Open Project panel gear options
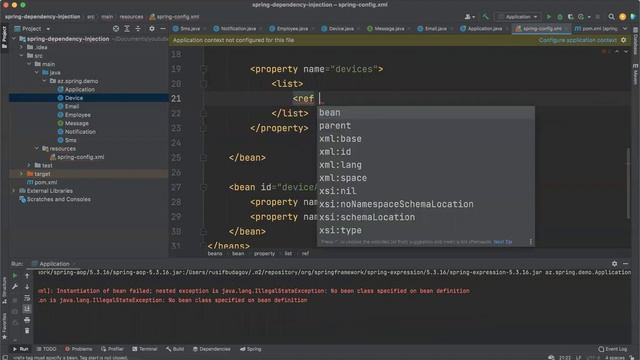The width and height of the screenshot is (640, 360). (x=152, y=29)
